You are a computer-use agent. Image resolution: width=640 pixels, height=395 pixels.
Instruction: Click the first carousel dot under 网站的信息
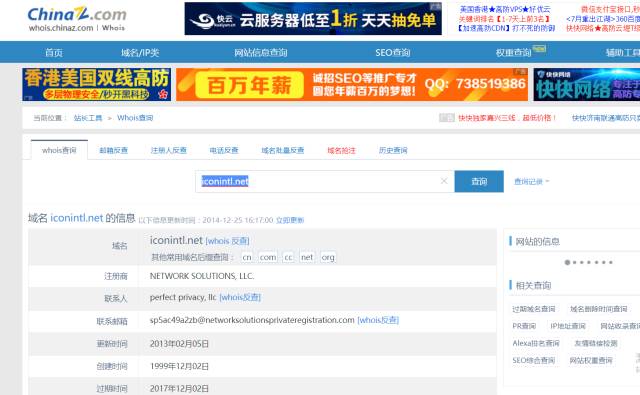(x=567, y=262)
